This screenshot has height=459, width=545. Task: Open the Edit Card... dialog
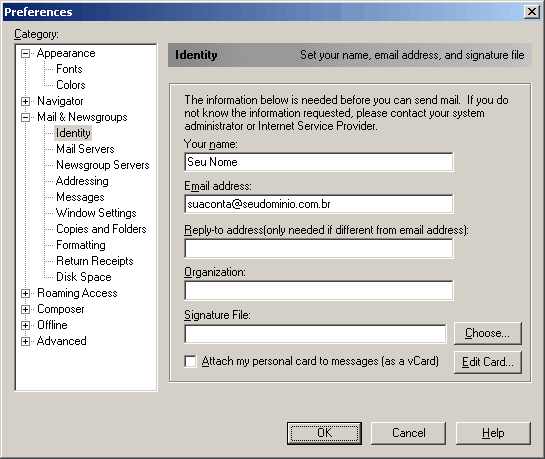point(488,362)
